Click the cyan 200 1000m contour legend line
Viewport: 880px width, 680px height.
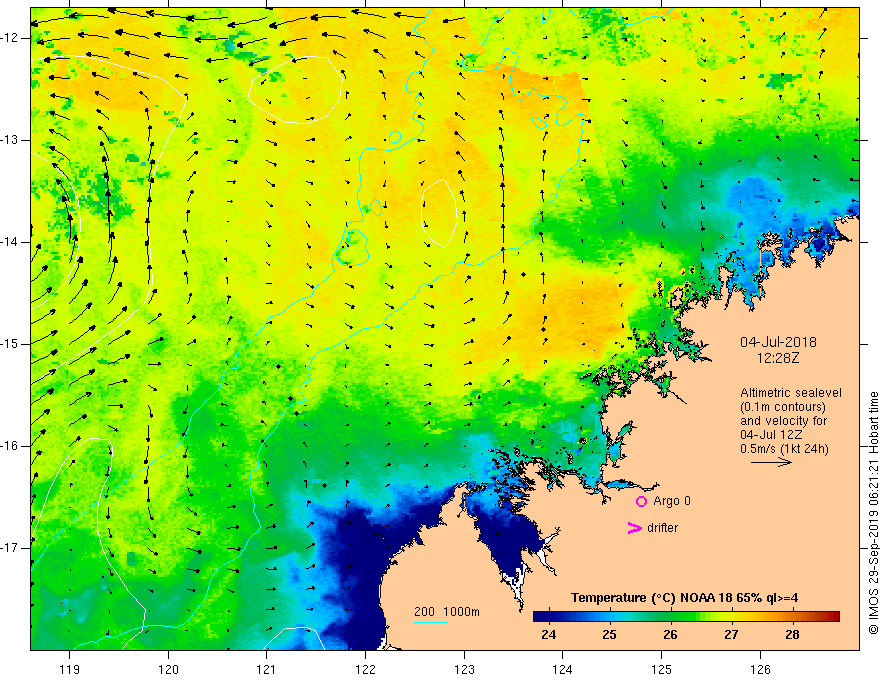[431, 622]
